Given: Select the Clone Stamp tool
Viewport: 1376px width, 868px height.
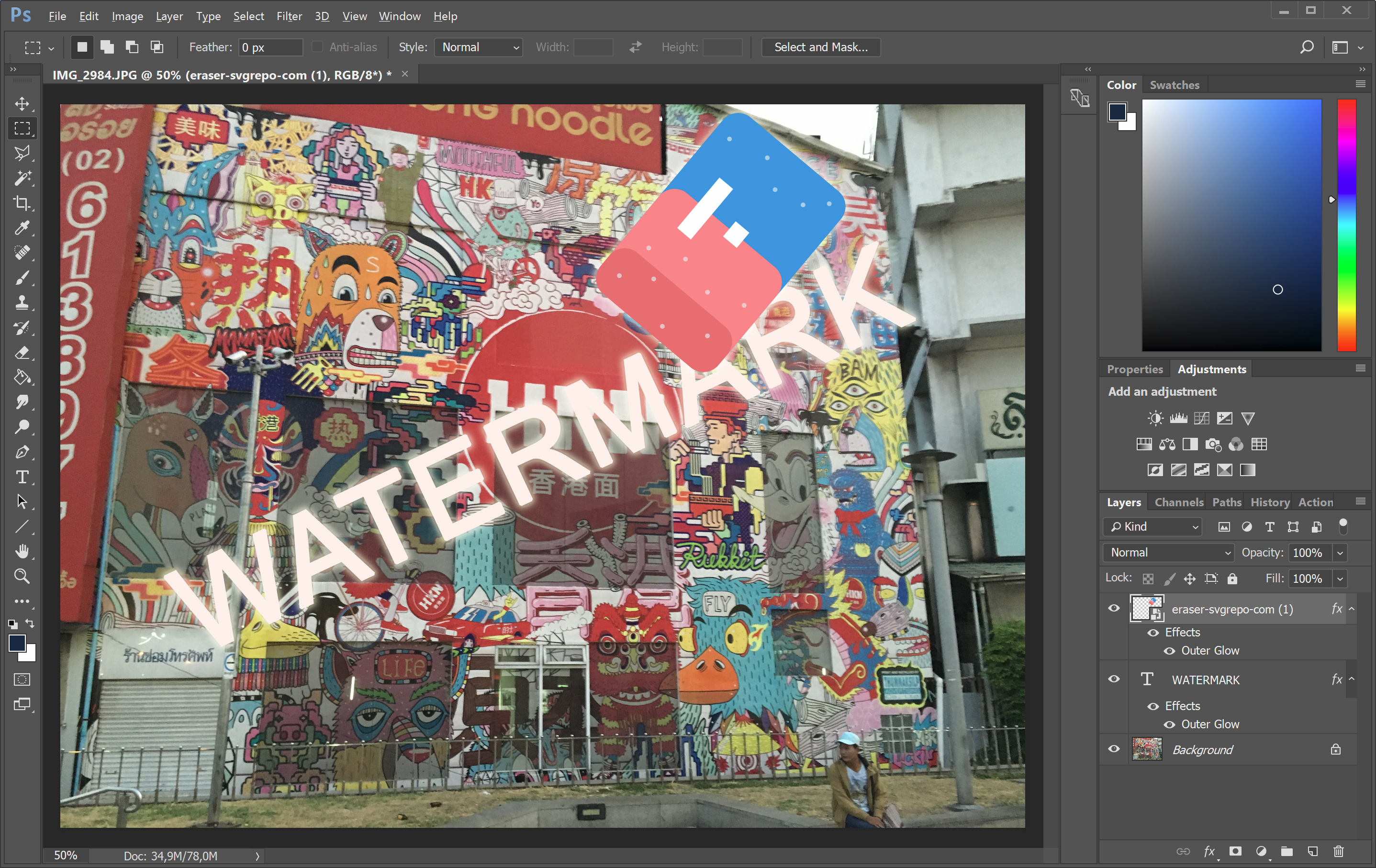Looking at the screenshot, I should tap(22, 302).
